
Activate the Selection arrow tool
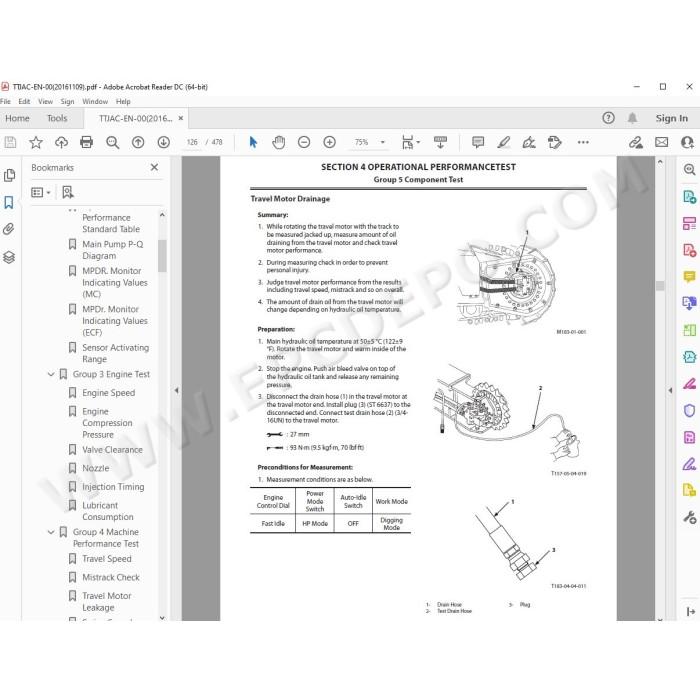pos(253,142)
